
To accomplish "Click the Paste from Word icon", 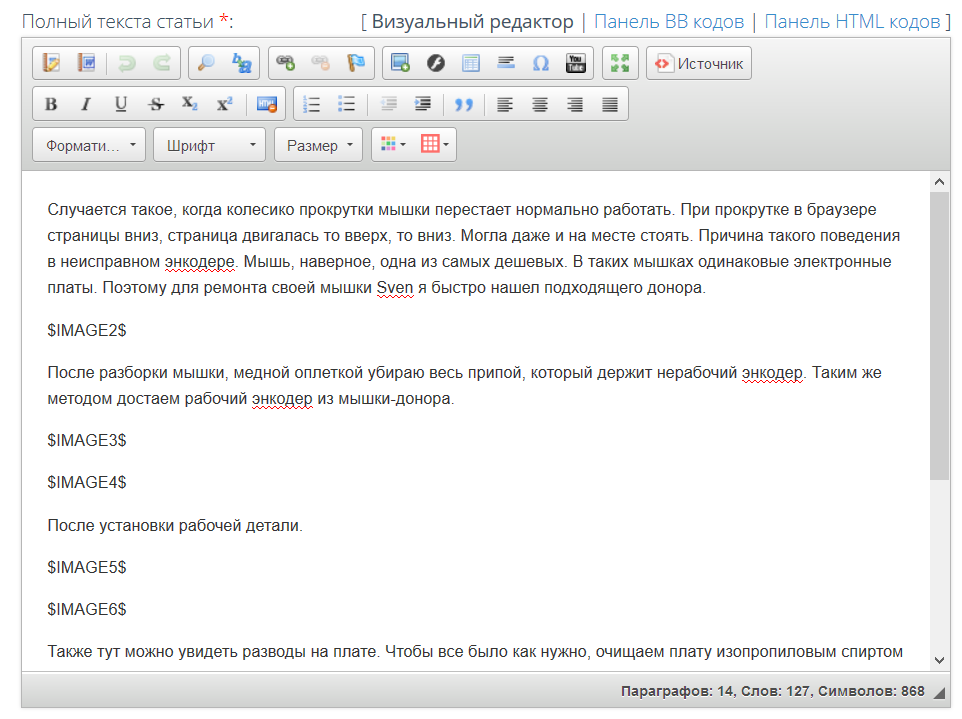I will pos(86,63).
